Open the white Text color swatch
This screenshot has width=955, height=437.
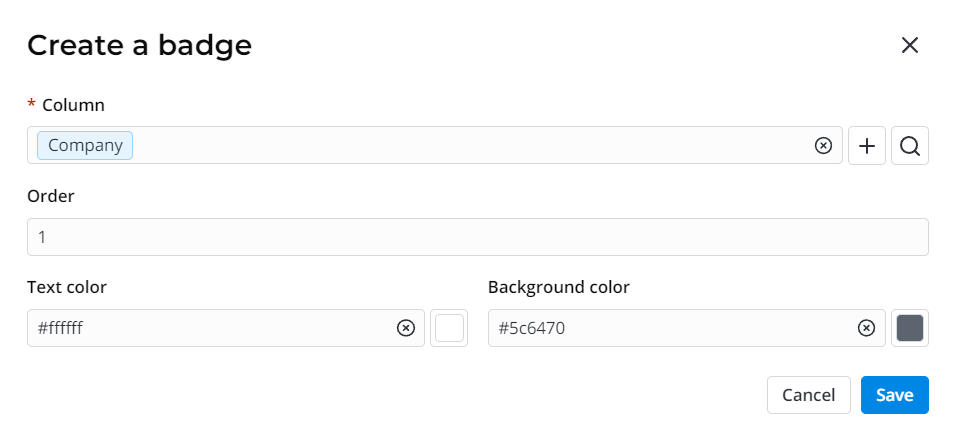click(x=449, y=328)
